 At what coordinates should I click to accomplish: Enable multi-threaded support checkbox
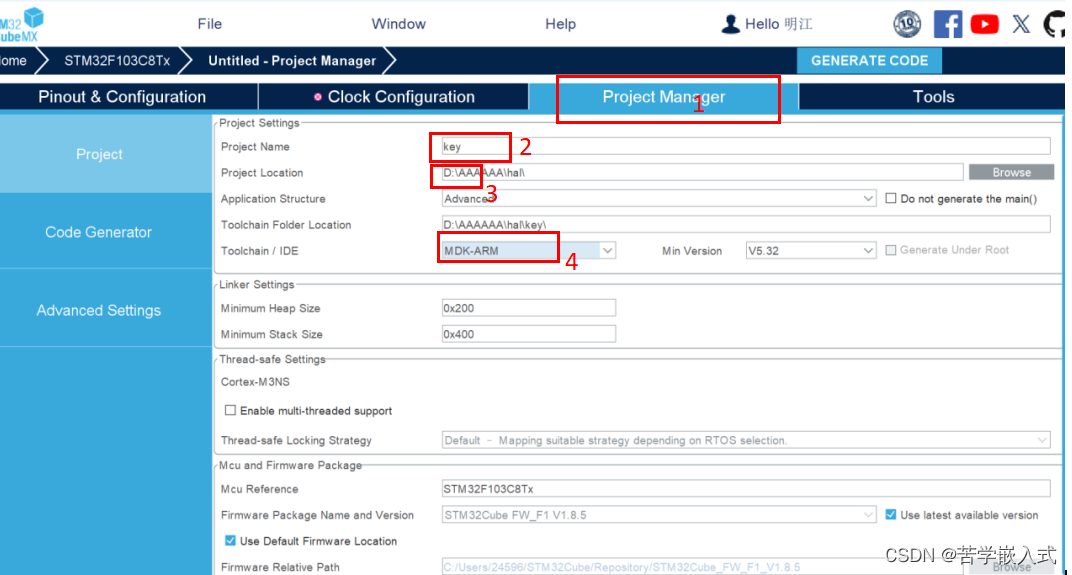point(230,410)
